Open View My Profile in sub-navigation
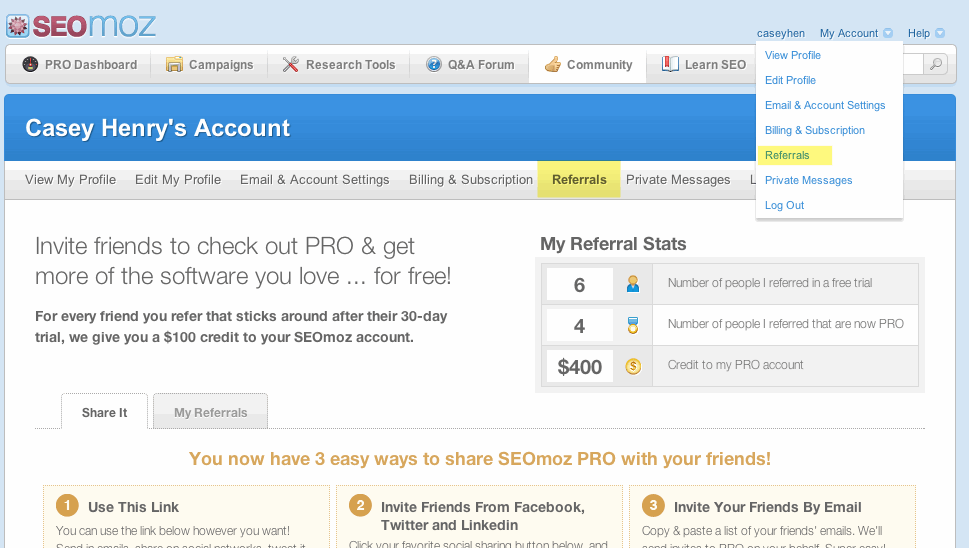 (x=70, y=180)
